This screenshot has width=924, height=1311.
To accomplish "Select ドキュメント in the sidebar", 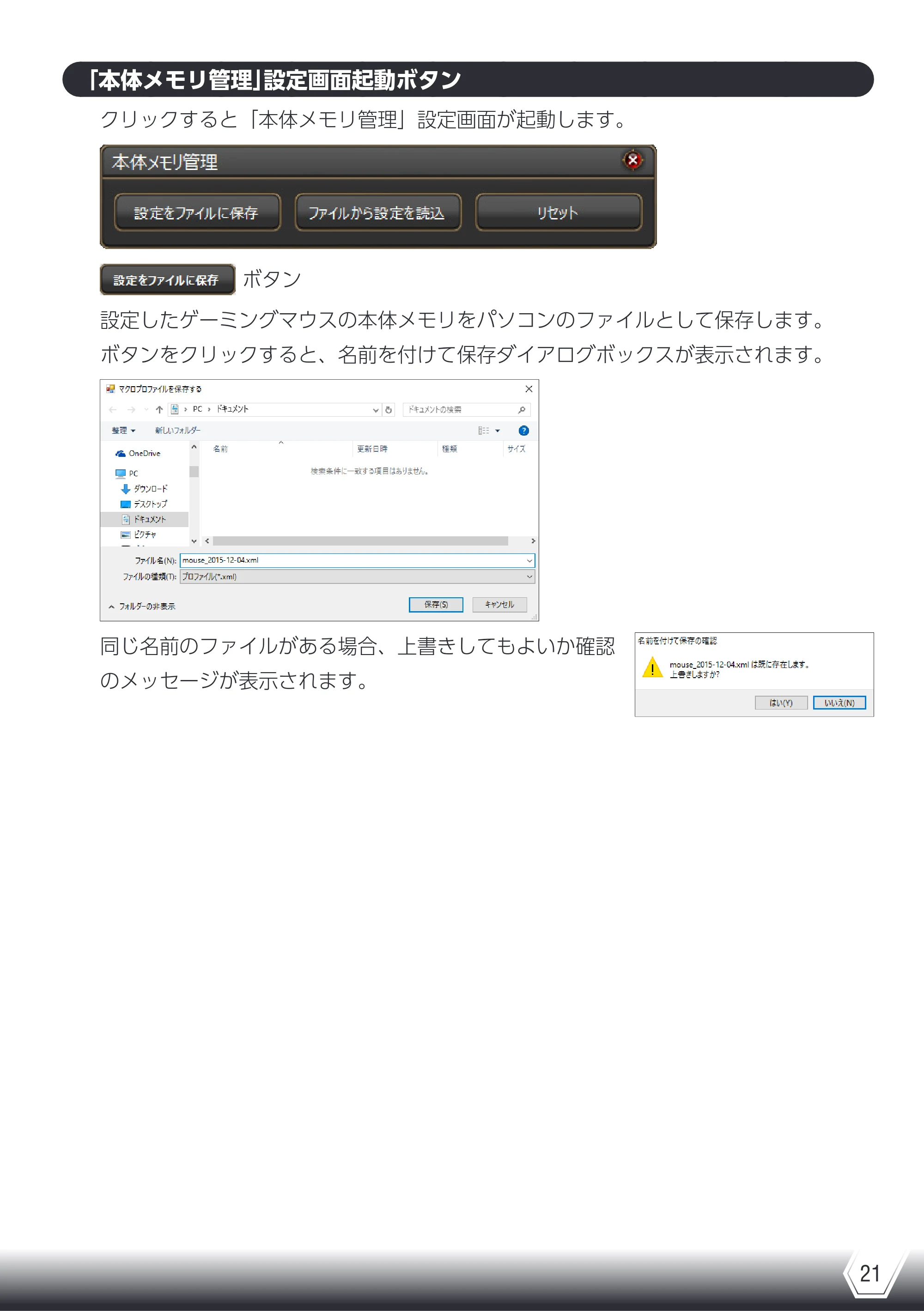I will coord(145,519).
